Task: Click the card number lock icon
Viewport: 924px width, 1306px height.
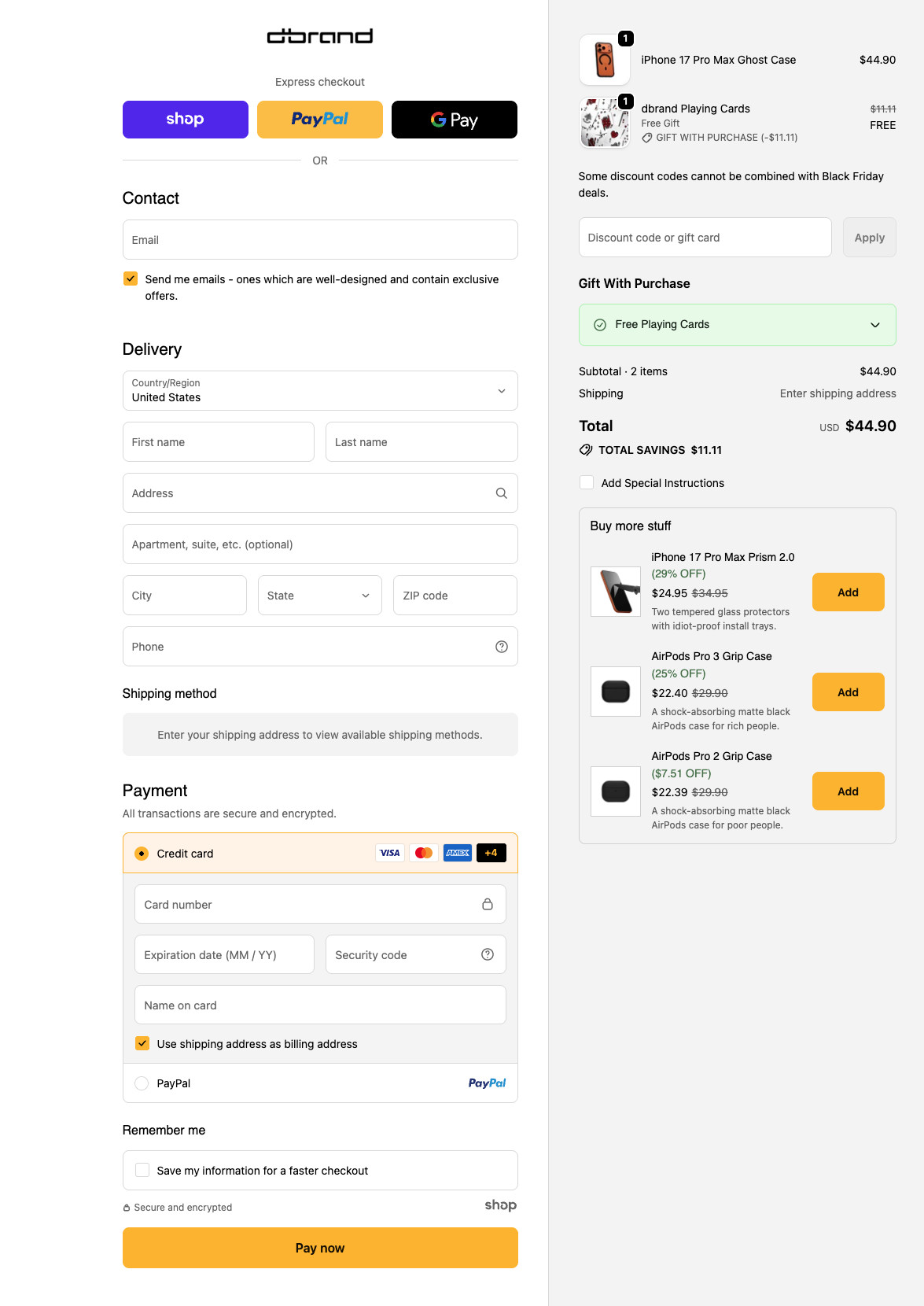Action: [x=488, y=904]
